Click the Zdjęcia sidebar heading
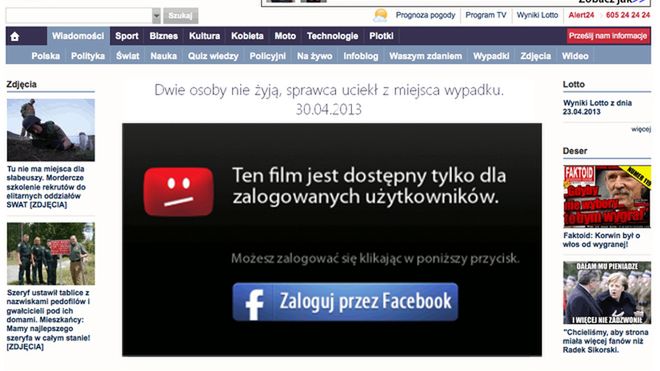 [21, 84]
